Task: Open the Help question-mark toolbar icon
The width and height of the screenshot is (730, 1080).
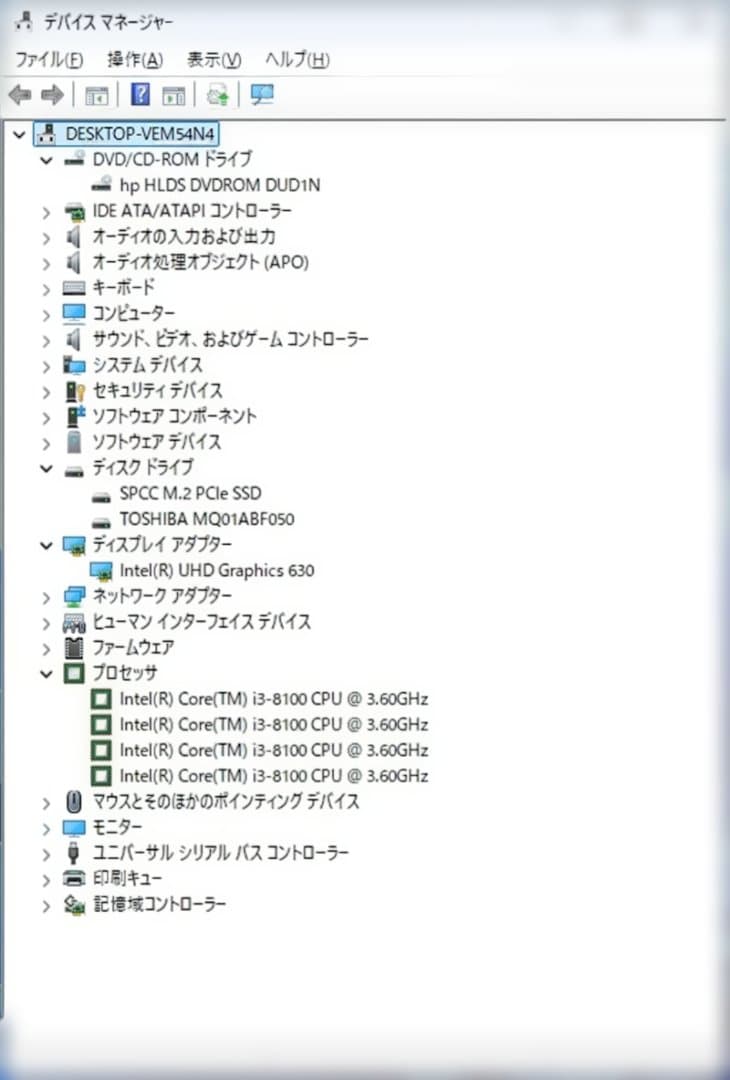Action: tap(140, 94)
